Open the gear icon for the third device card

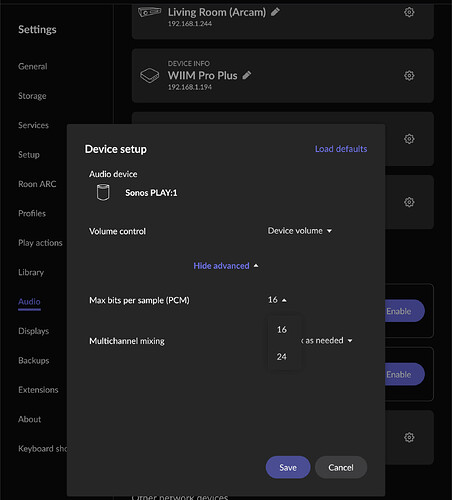point(409,139)
